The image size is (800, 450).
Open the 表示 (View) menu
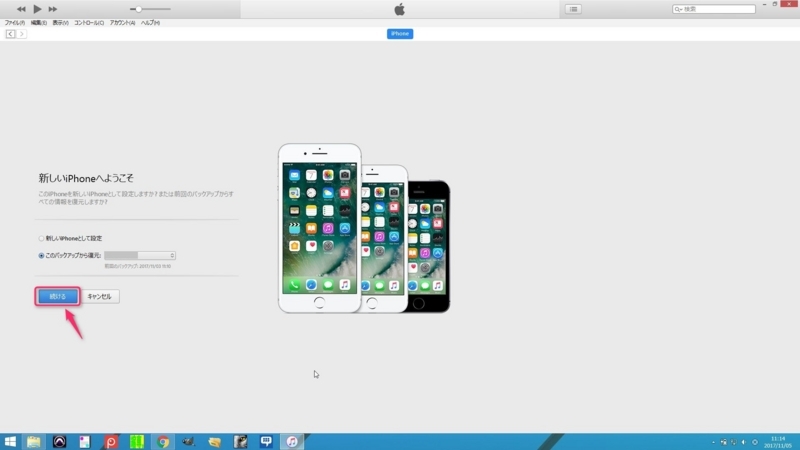pos(60,22)
